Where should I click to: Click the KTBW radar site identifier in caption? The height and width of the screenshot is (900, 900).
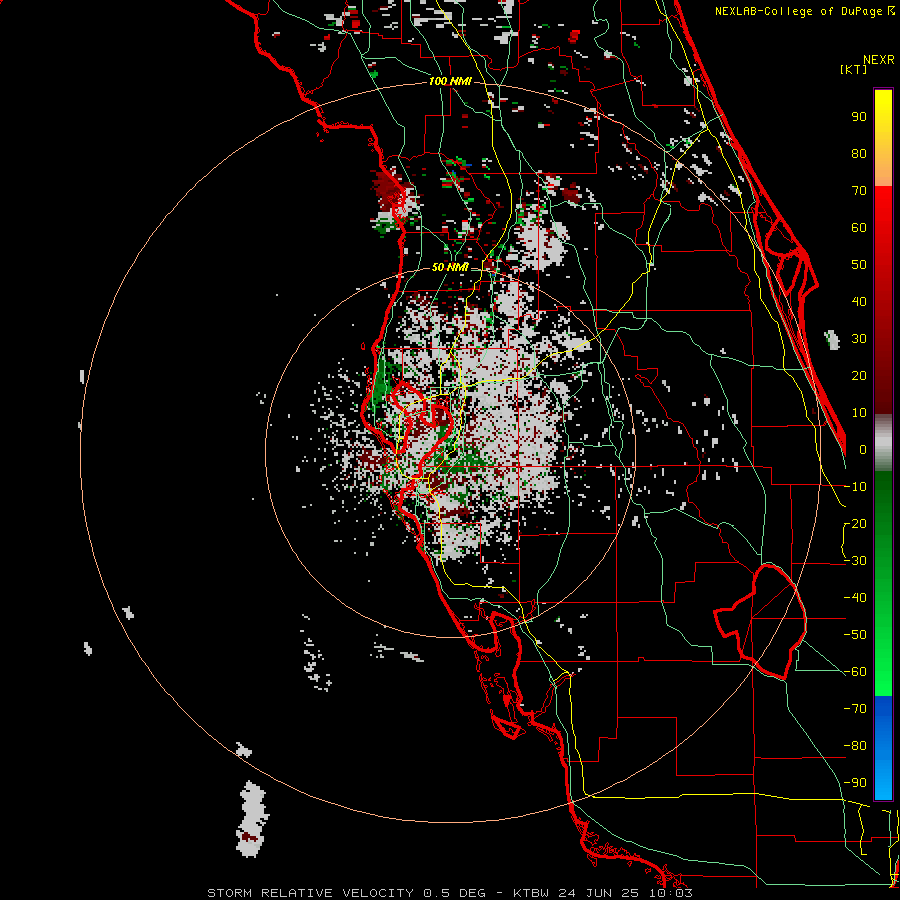click(x=531, y=893)
